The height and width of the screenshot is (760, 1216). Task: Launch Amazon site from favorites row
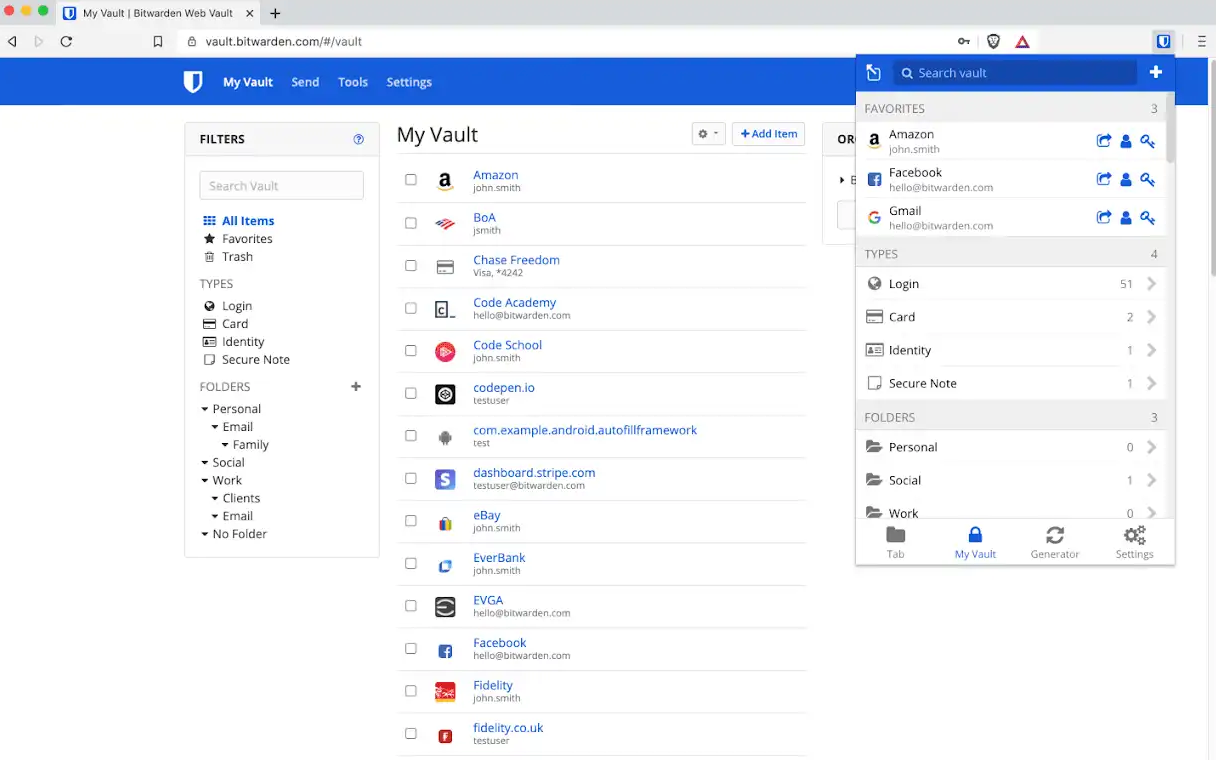(1103, 142)
